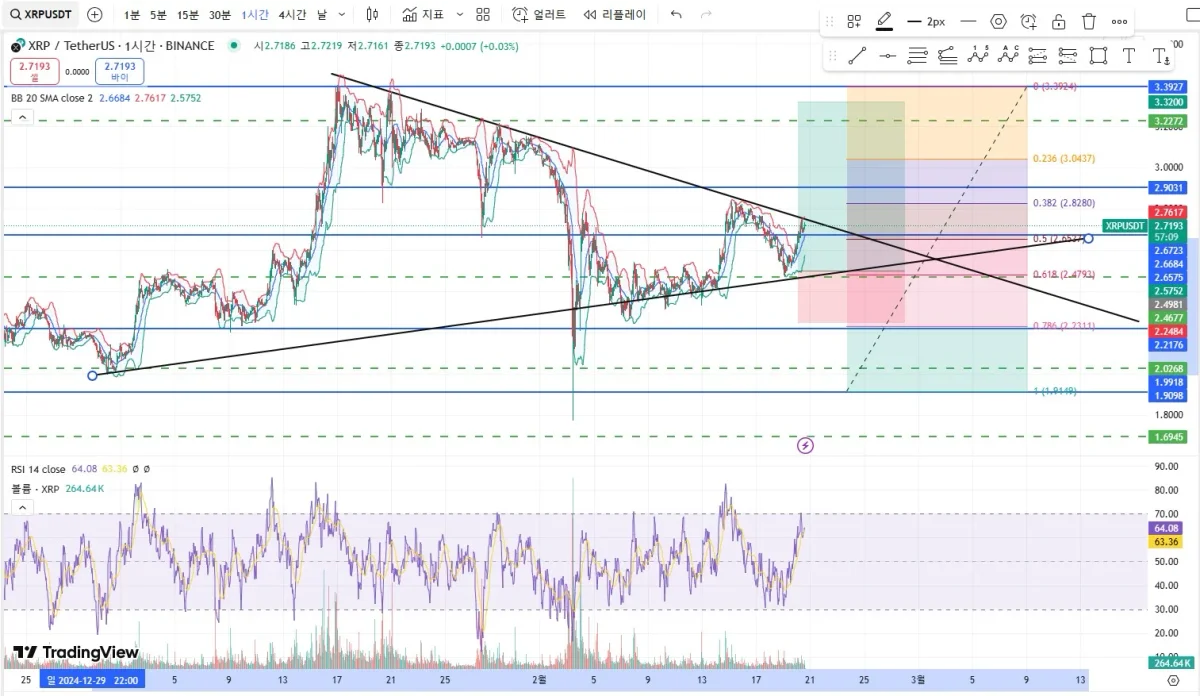Click the 3.3927 price label on the axis
Viewport: 1200px width, 696px height.
1170,87
